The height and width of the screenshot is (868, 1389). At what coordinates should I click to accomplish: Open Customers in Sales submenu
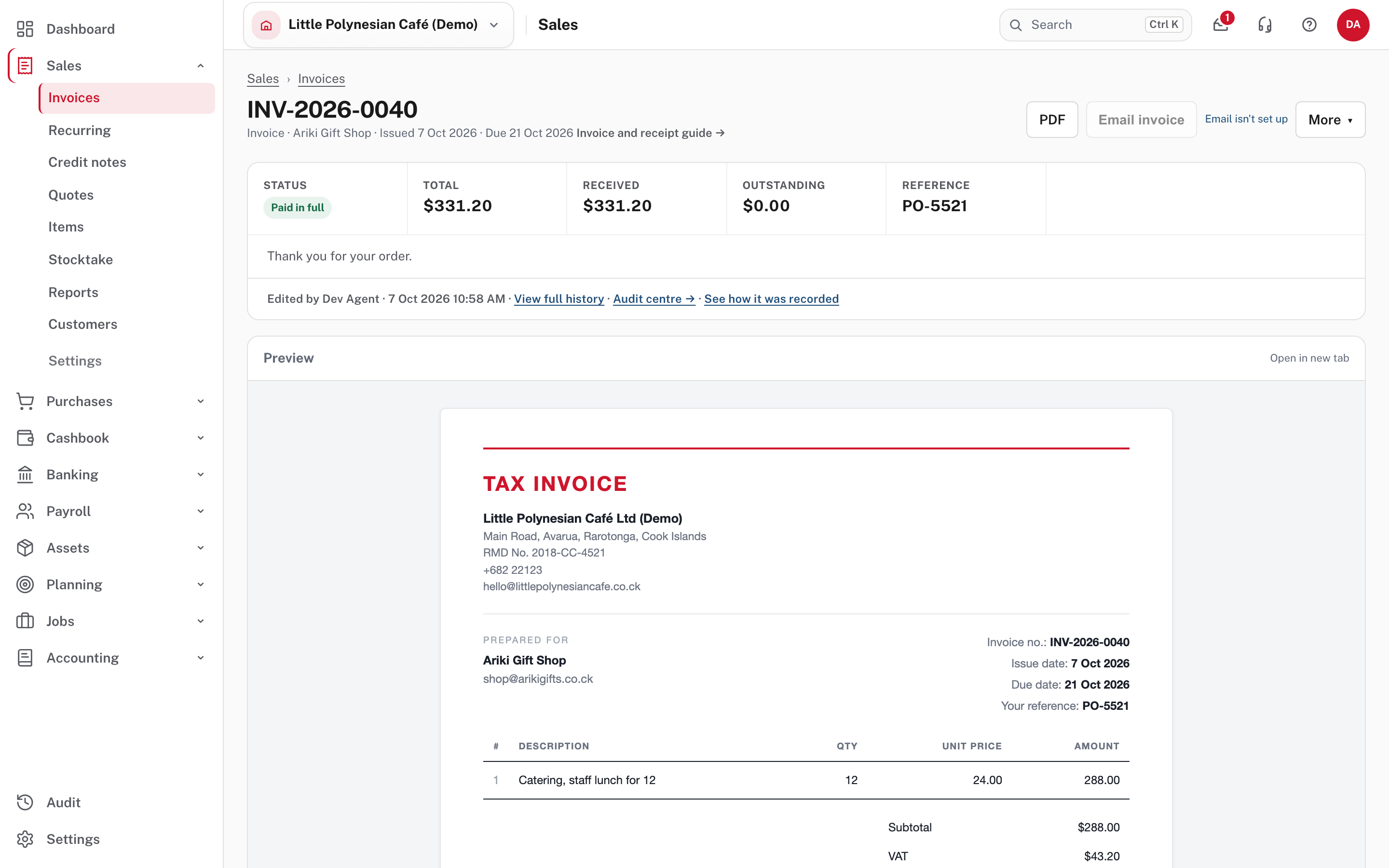pyautogui.click(x=82, y=325)
